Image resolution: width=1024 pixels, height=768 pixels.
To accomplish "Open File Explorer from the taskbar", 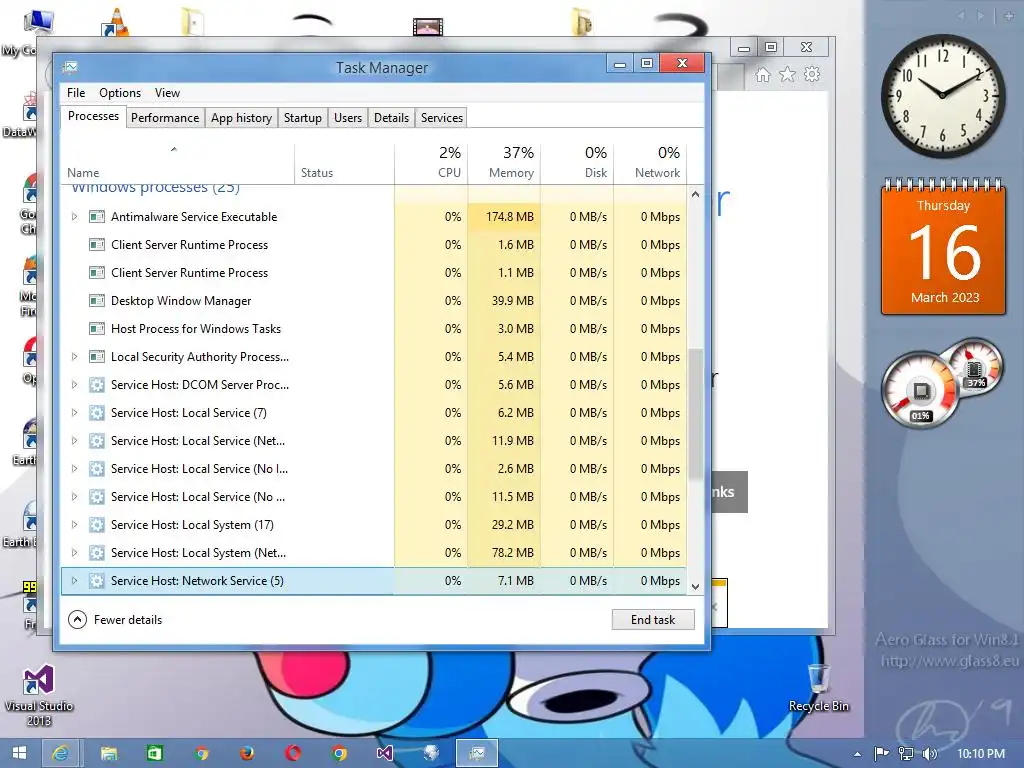I will coord(108,754).
